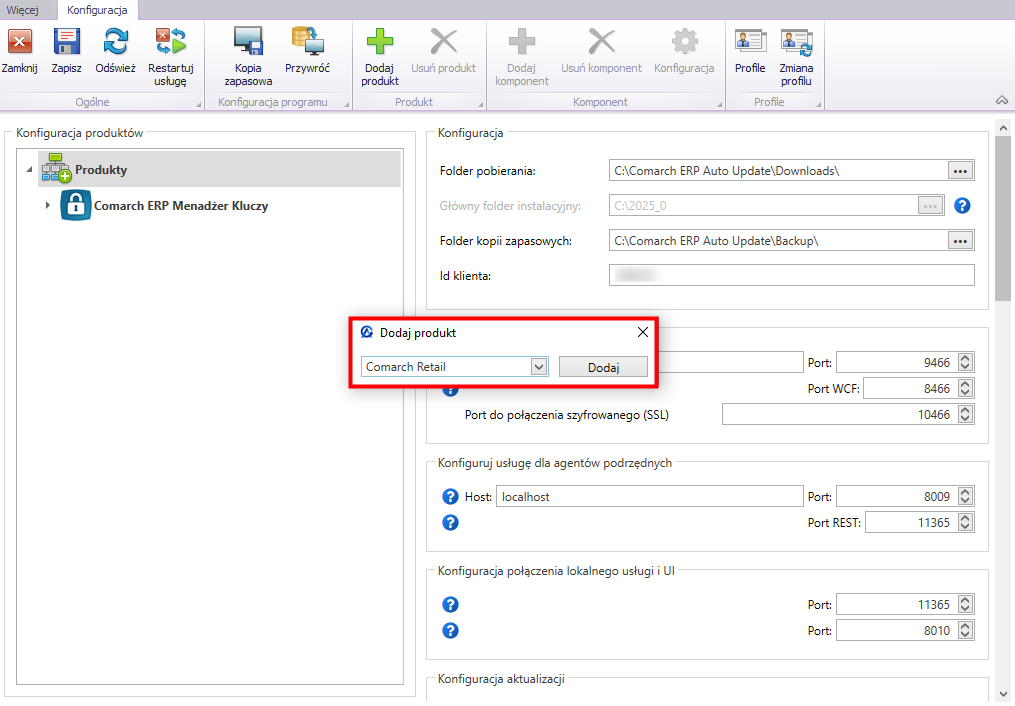The width and height of the screenshot is (1015, 706).
Task: Adjust the SSL port 10466 spinner
Action: click(x=965, y=414)
